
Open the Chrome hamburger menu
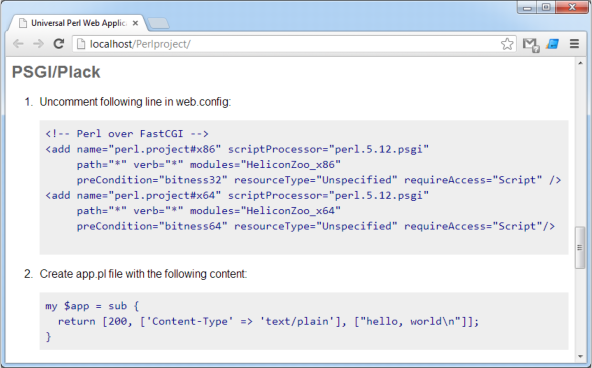574,44
